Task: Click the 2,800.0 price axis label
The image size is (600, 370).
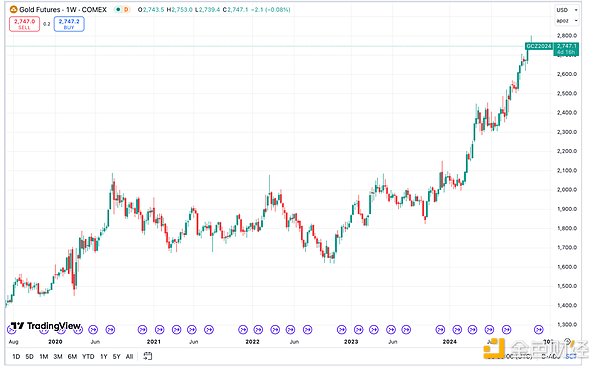Action: [x=567, y=36]
